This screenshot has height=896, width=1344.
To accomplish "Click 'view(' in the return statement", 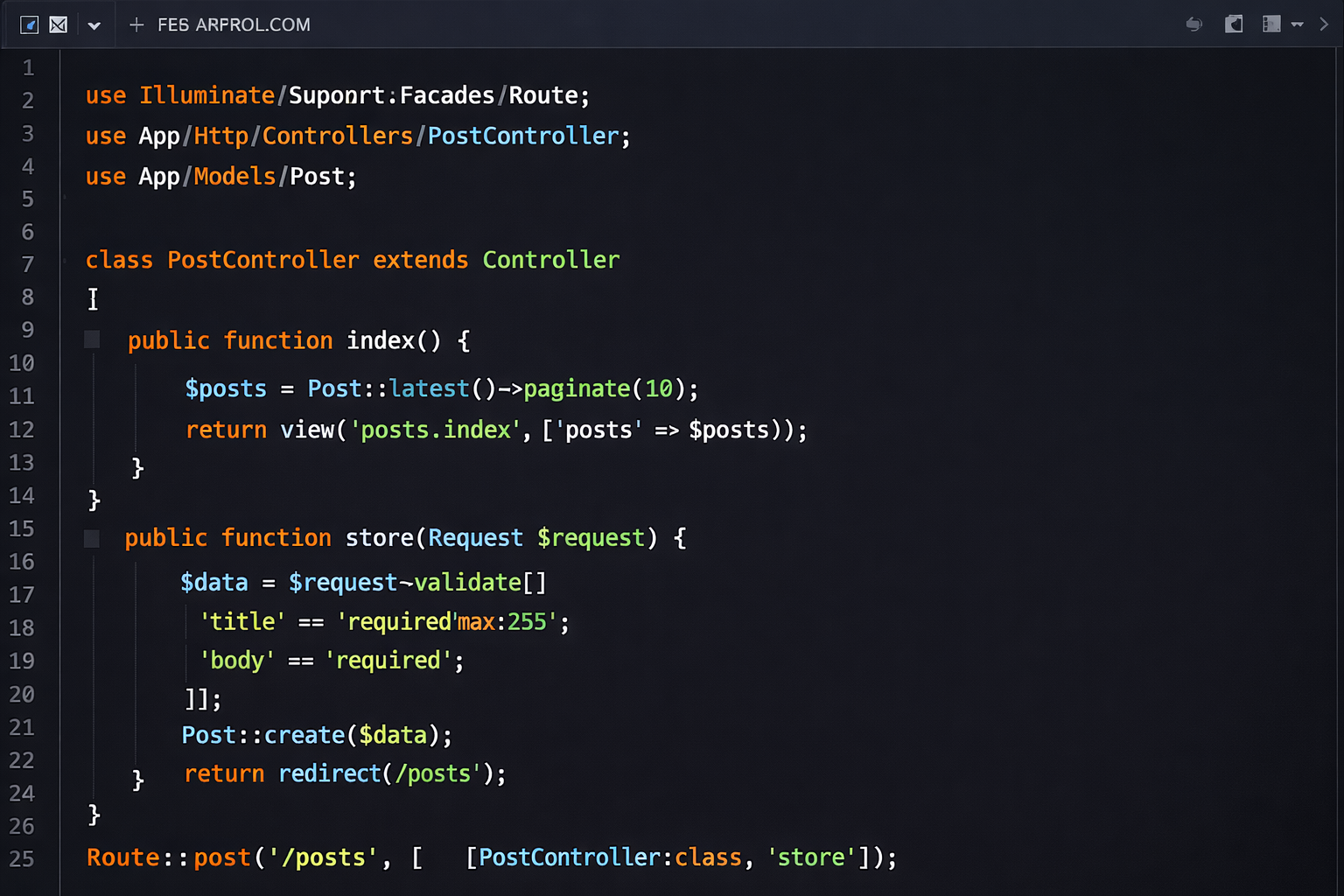I will click(x=313, y=430).
